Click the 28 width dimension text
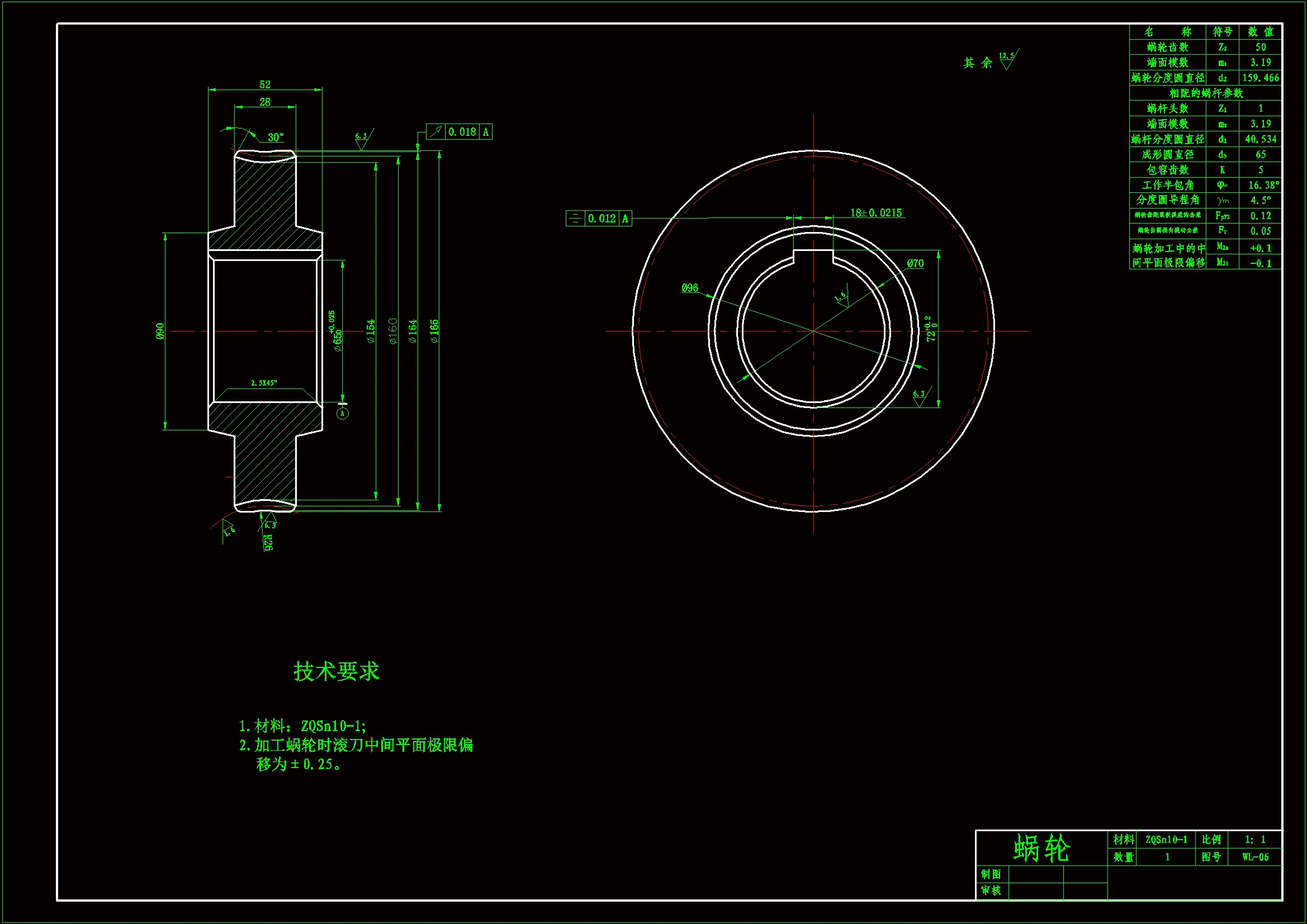This screenshot has height=924, width=1307. pyautogui.click(x=266, y=102)
